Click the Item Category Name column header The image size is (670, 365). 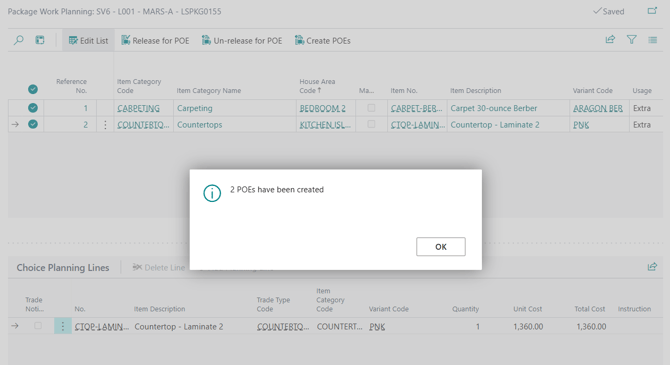pos(209,91)
